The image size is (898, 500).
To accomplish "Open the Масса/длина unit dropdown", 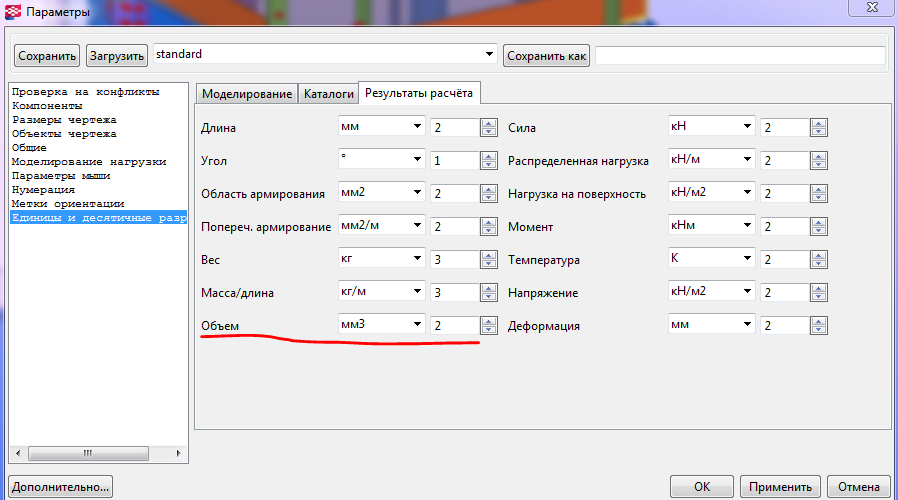I will [x=381, y=291].
